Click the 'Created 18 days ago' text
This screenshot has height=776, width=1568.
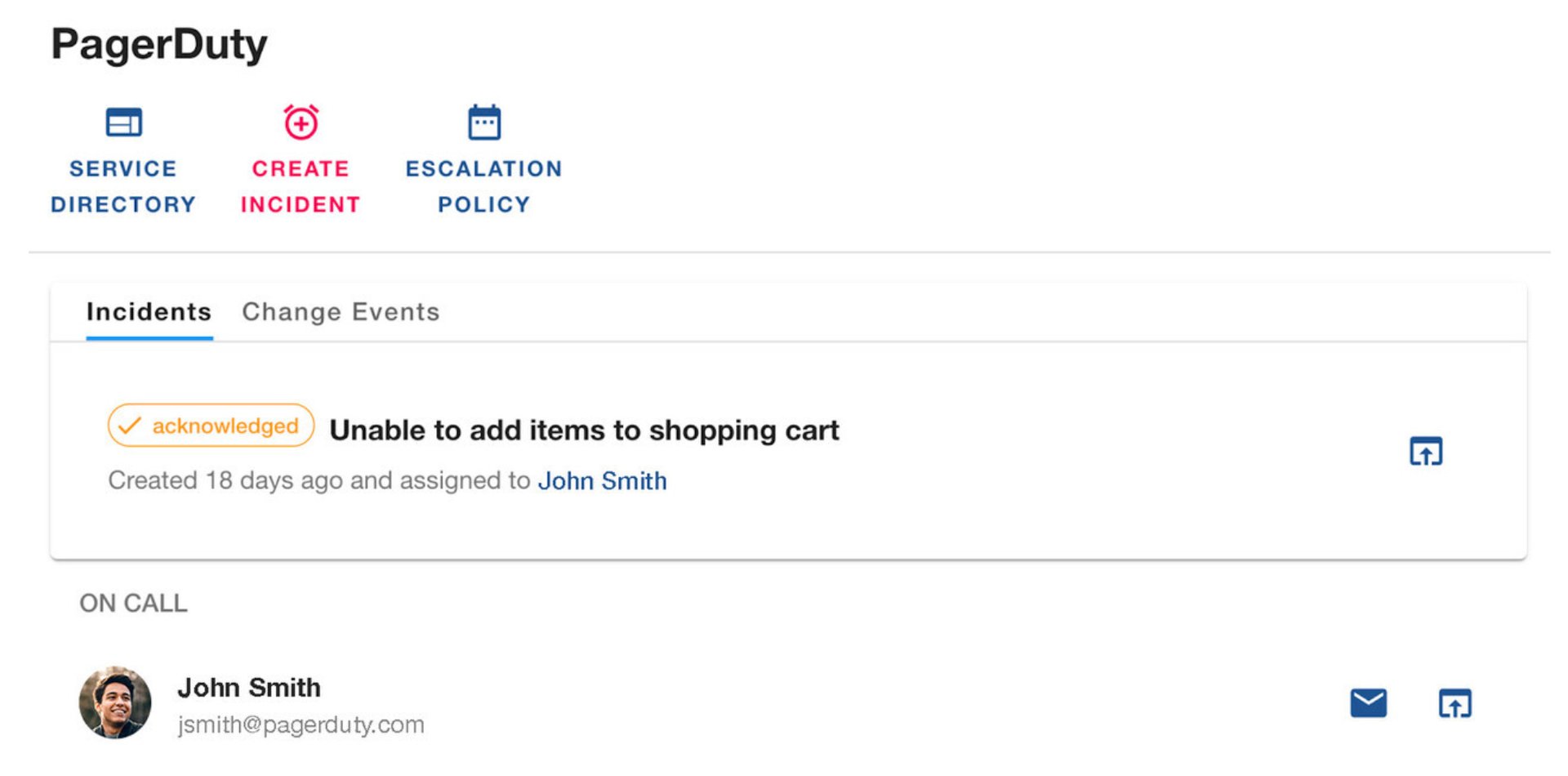click(x=318, y=481)
